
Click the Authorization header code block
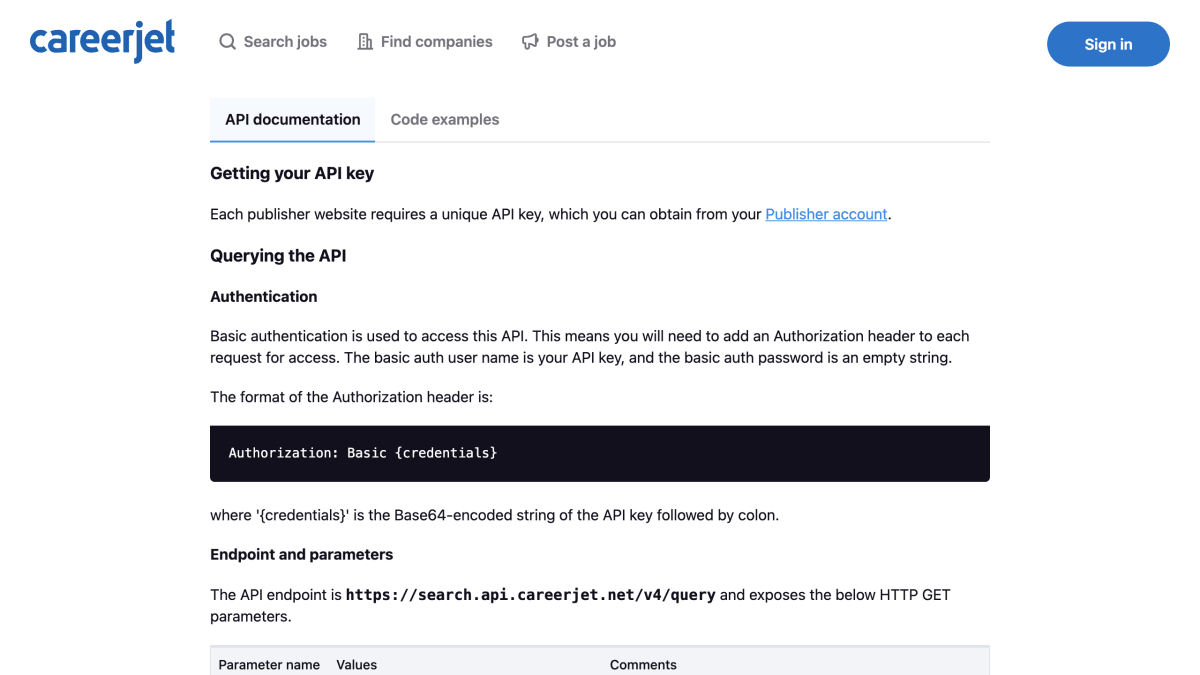pyautogui.click(x=600, y=454)
